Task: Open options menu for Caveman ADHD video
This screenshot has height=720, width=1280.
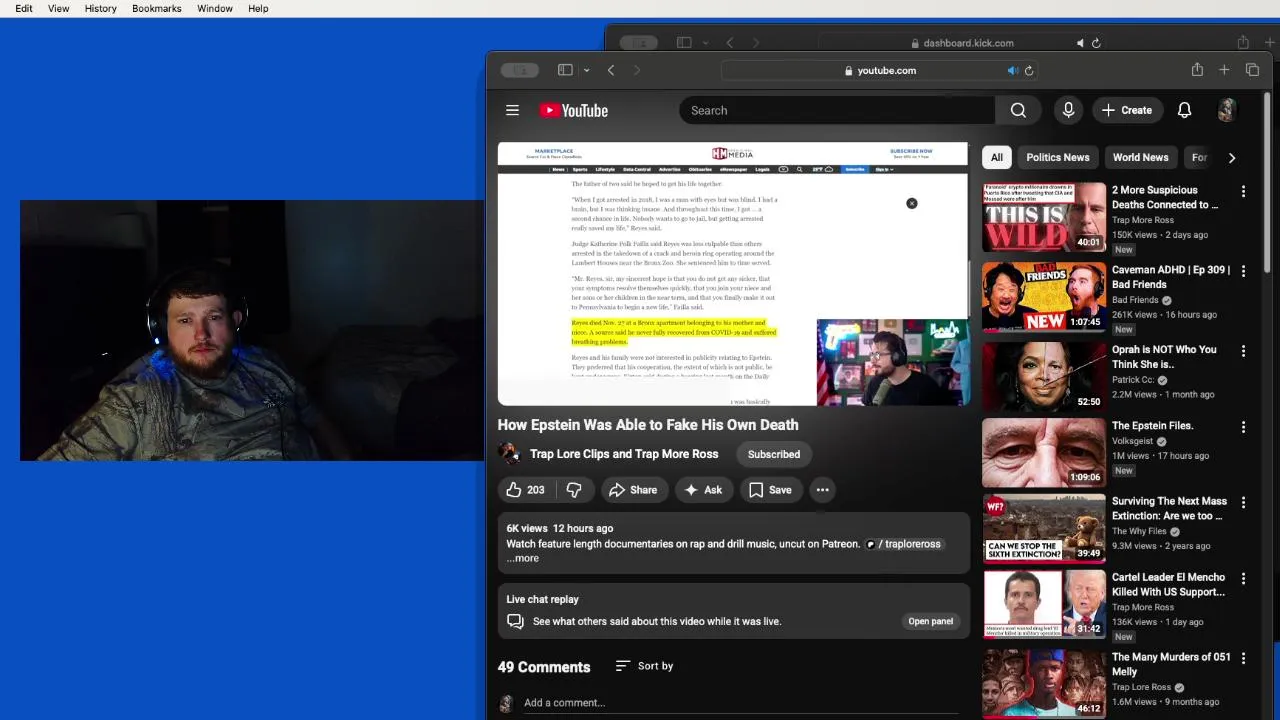Action: coord(1243,271)
